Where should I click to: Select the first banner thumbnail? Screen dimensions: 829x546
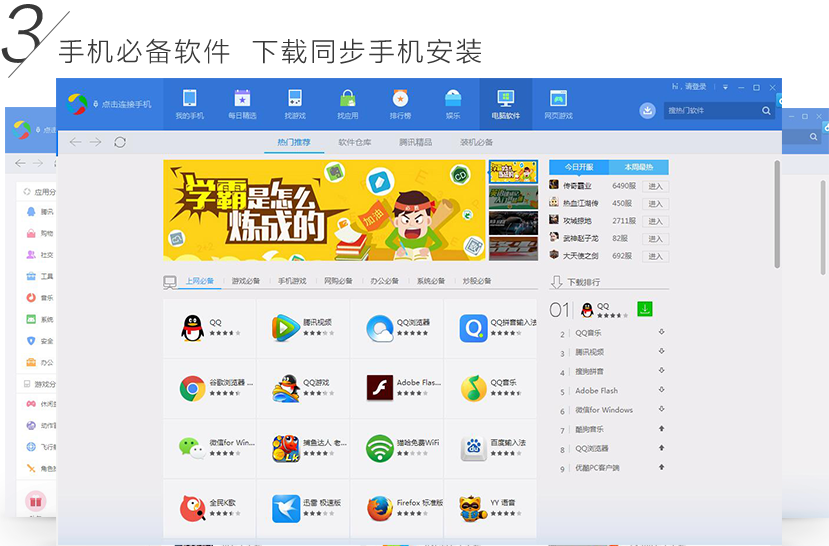[513, 172]
